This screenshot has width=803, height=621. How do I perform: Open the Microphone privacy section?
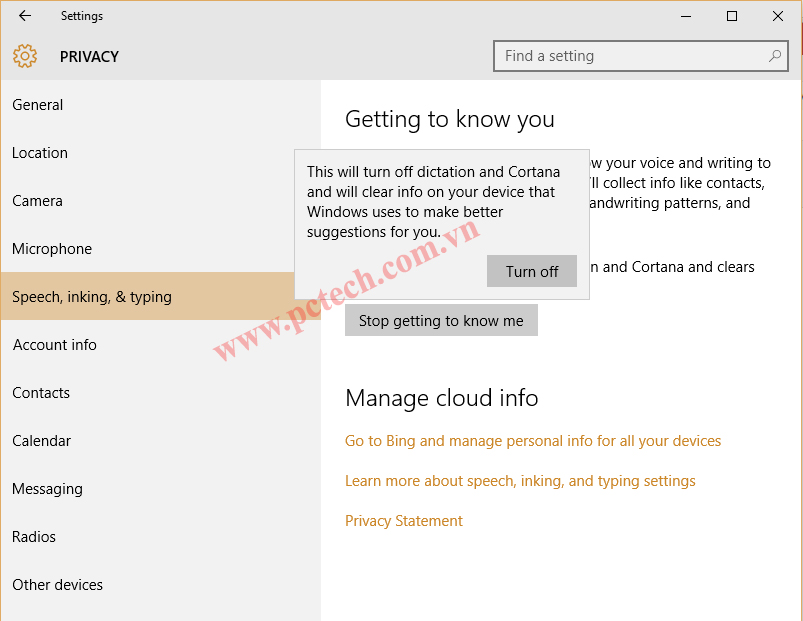tap(50, 248)
